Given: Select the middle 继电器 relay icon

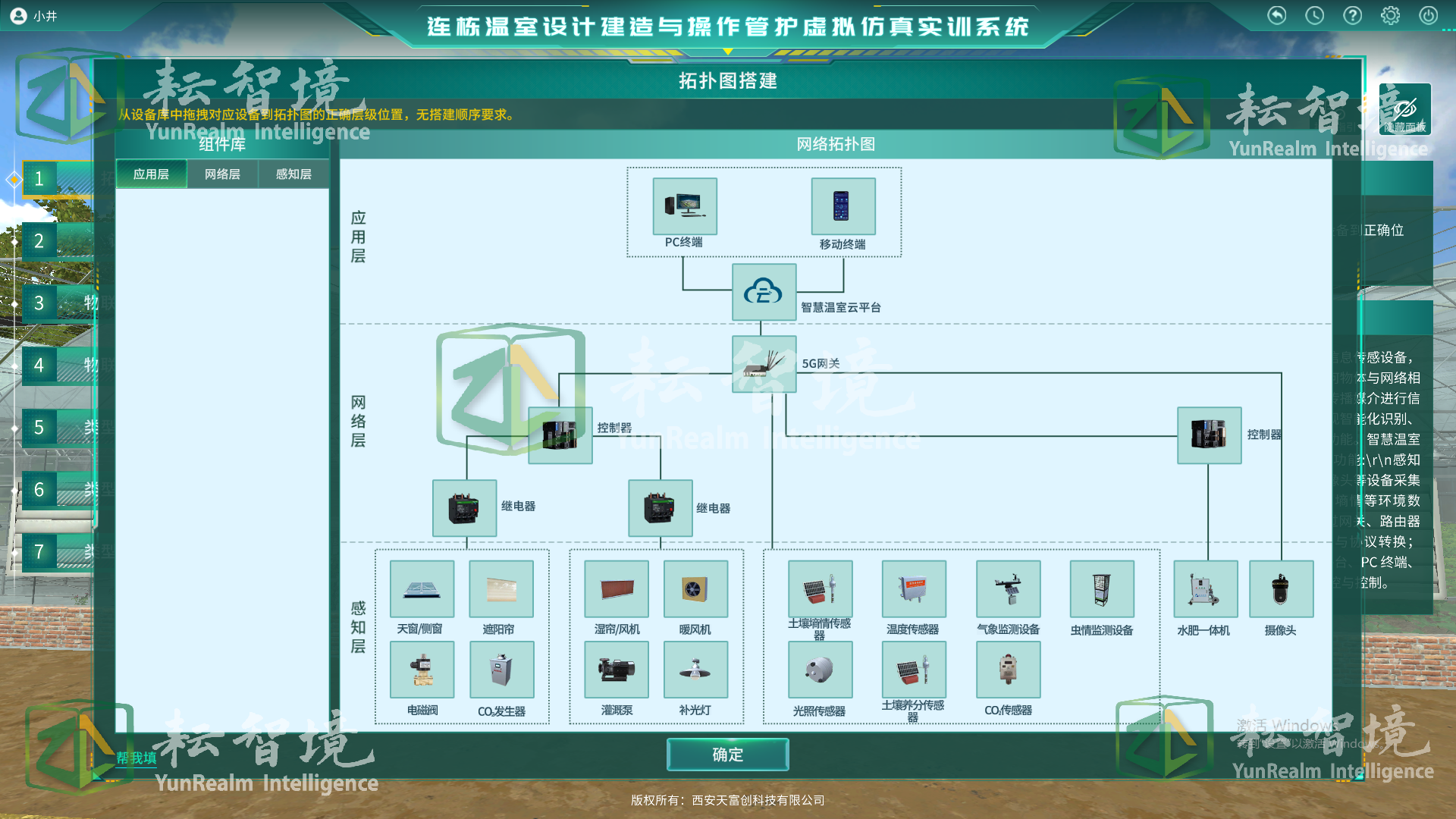Looking at the screenshot, I should (x=661, y=508).
